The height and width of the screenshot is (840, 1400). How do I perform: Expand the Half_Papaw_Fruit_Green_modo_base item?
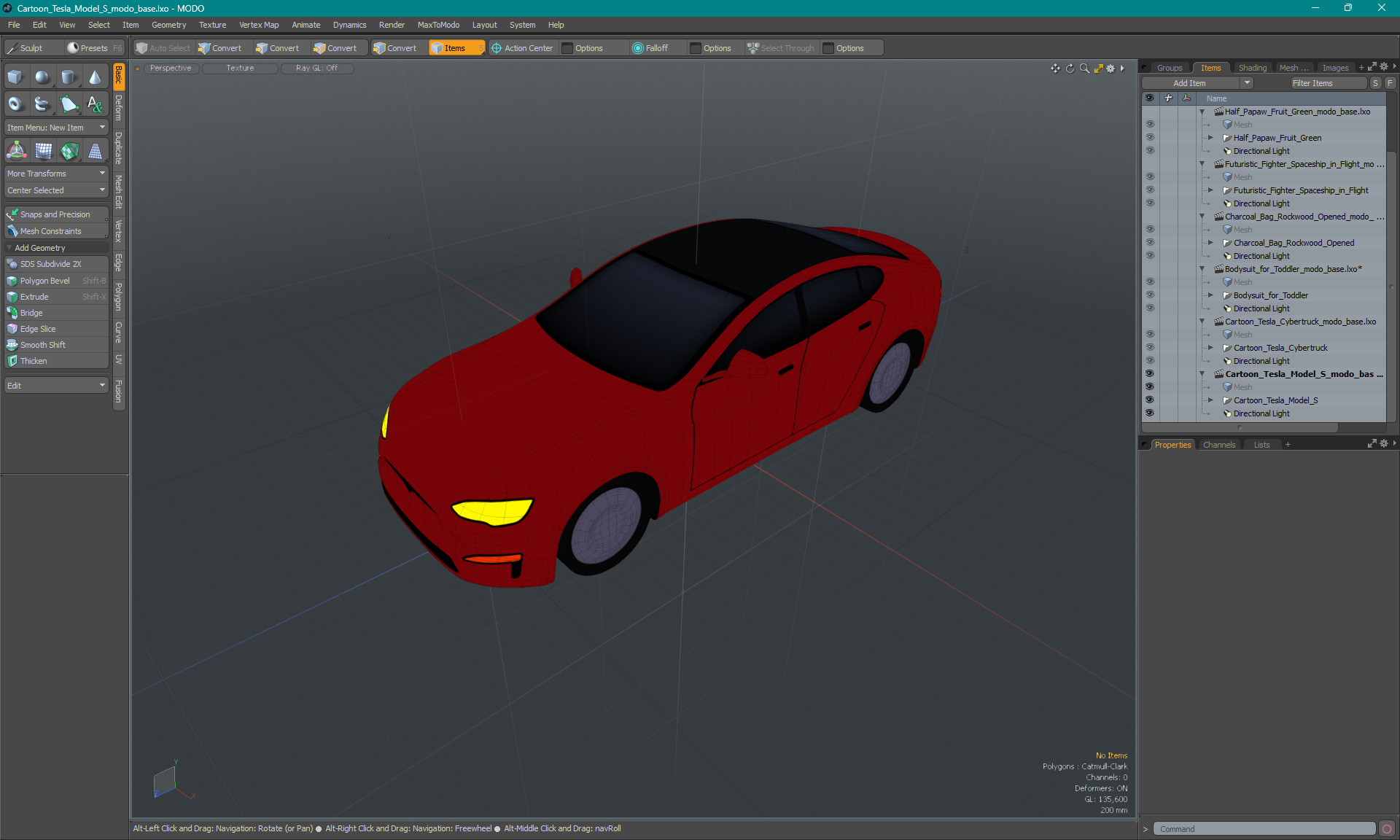1201,111
